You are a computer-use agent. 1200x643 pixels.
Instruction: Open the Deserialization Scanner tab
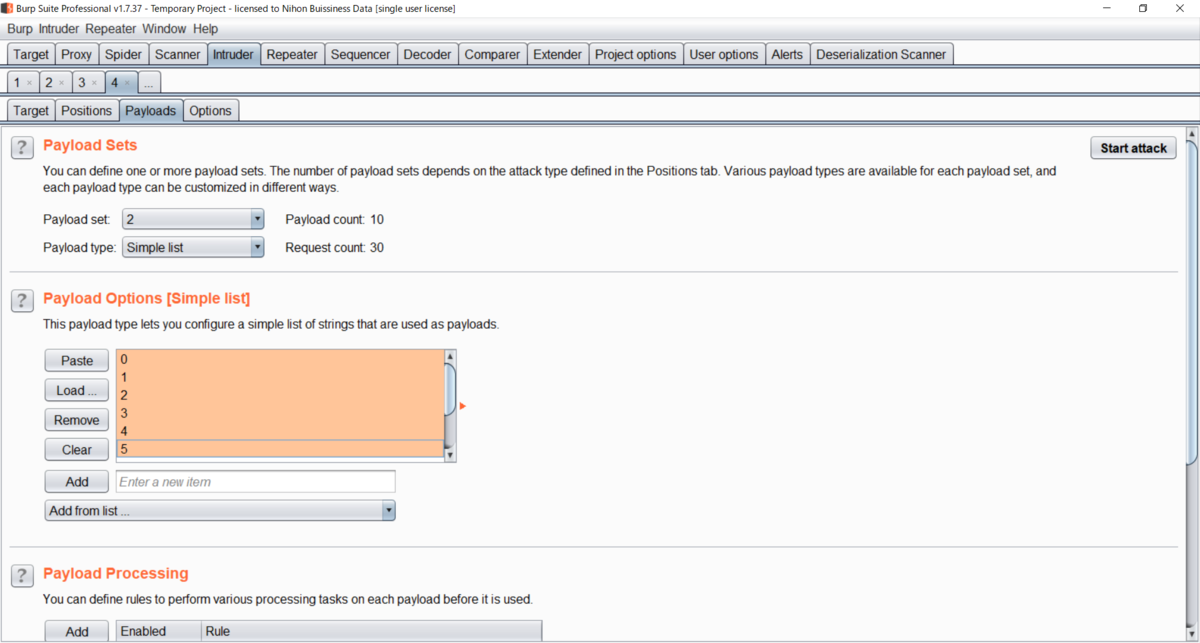[881, 54]
